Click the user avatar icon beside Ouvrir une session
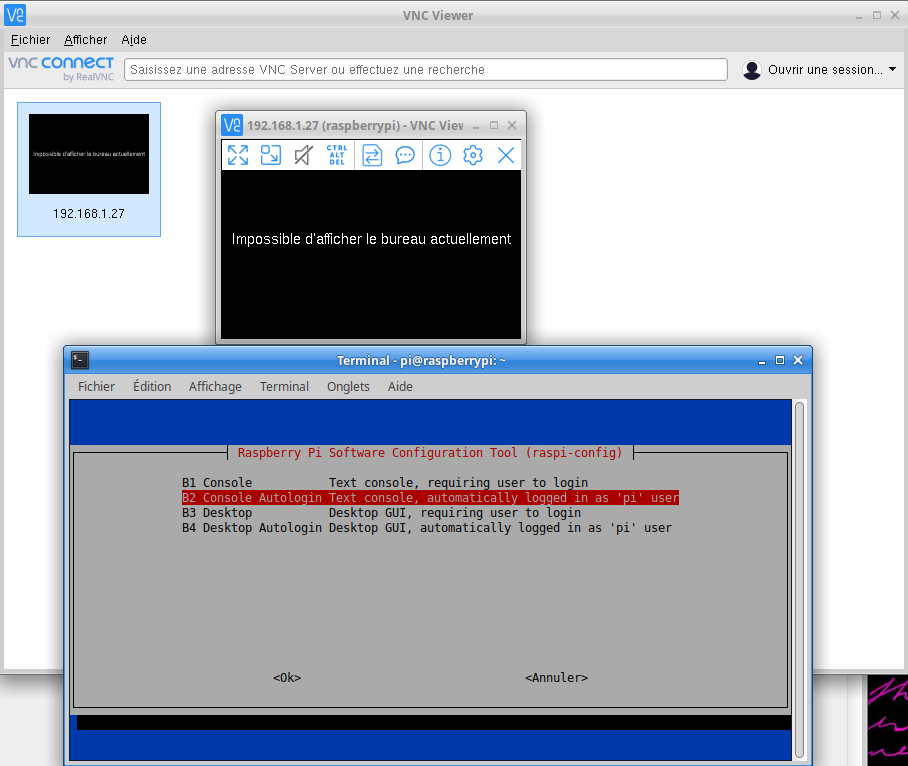The image size is (908, 766). click(752, 70)
